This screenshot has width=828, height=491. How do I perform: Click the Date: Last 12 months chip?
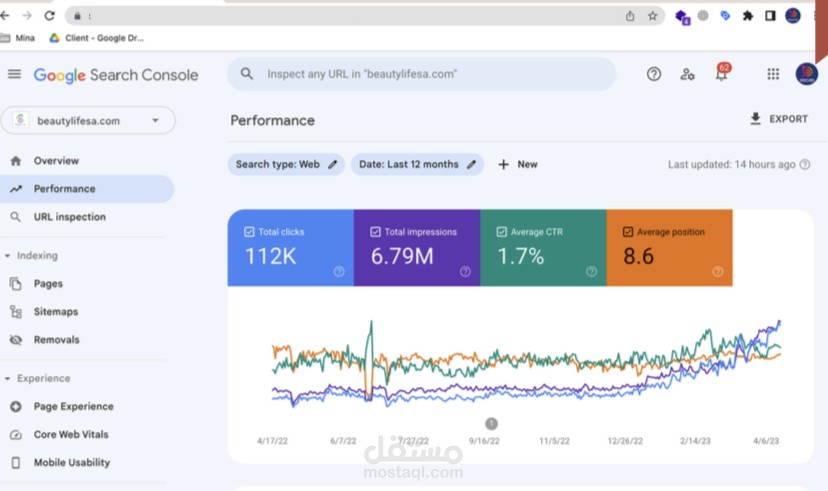click(x=417, y=164)
